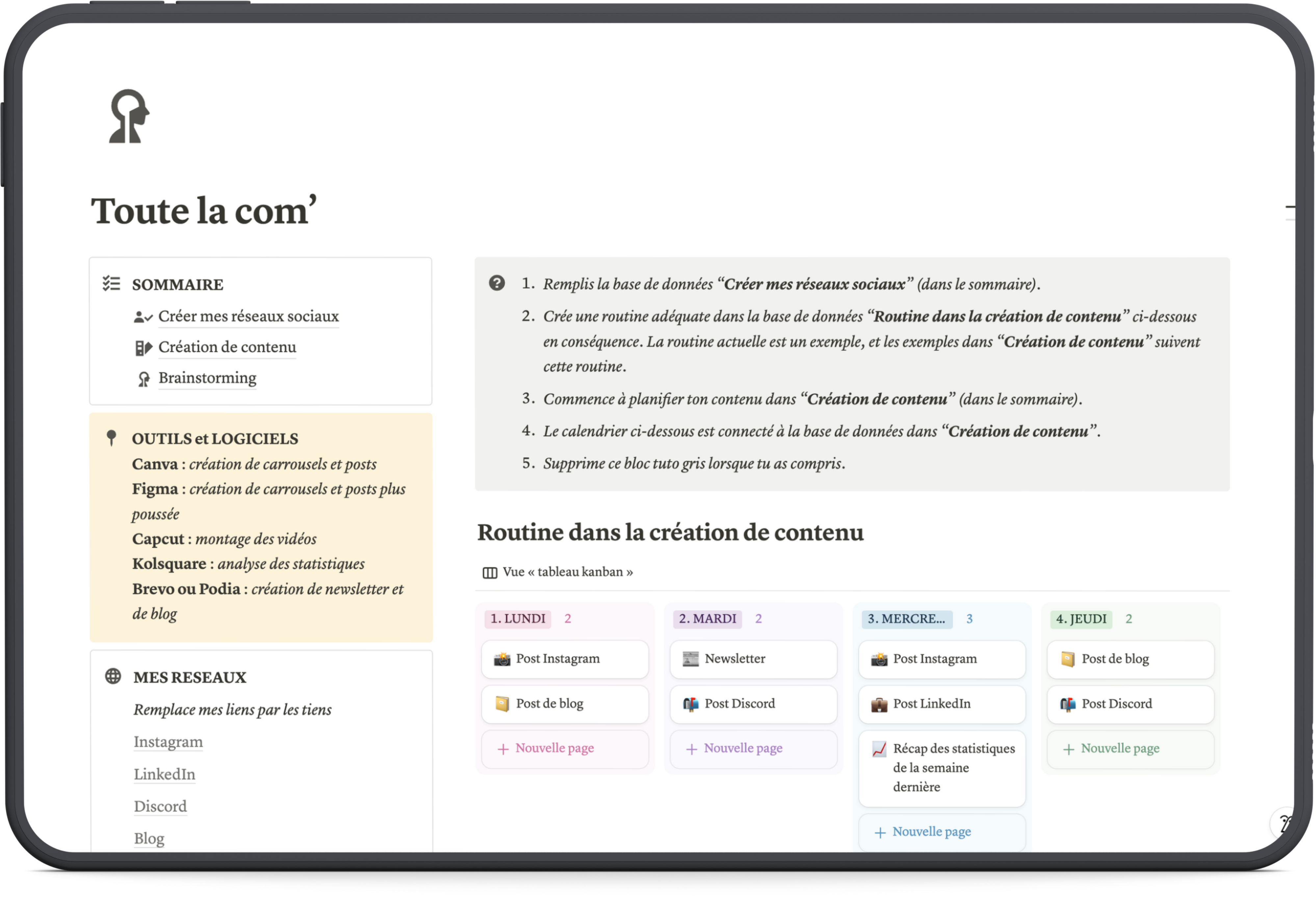Click the kanban board icon next to Vue tableau kanban

click(490, 573)
